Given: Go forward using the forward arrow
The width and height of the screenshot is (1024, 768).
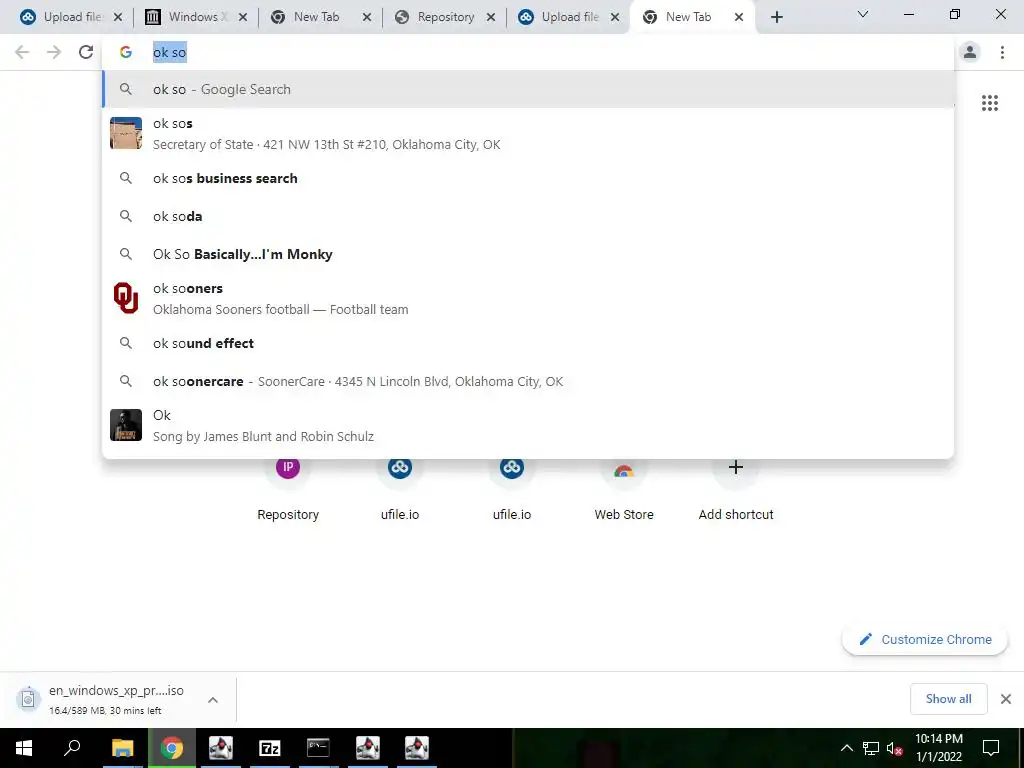Looking at the screenshot, I should pyautogui.click(x=54, y=52).
